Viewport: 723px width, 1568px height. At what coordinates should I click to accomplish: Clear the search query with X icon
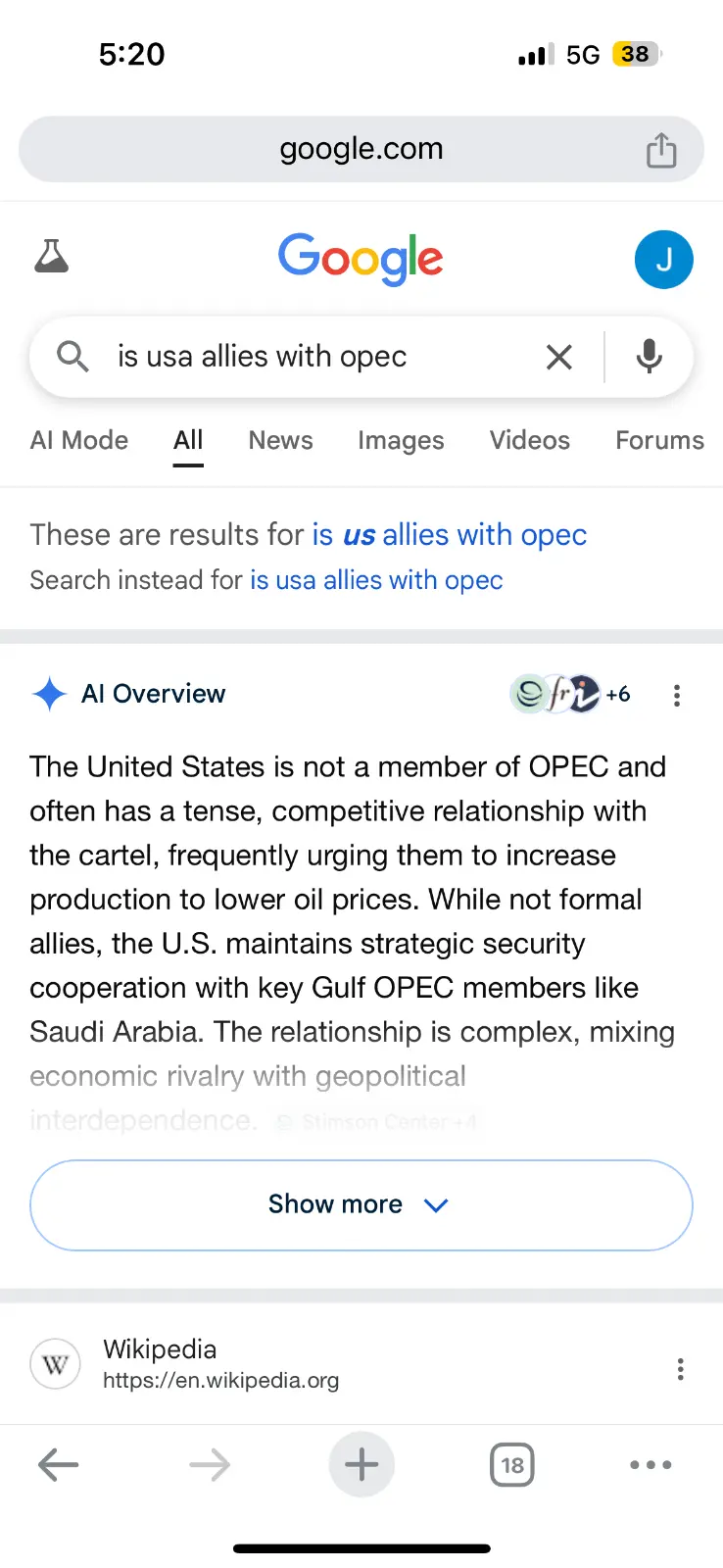pyautogui.click(x=558, y=357)
